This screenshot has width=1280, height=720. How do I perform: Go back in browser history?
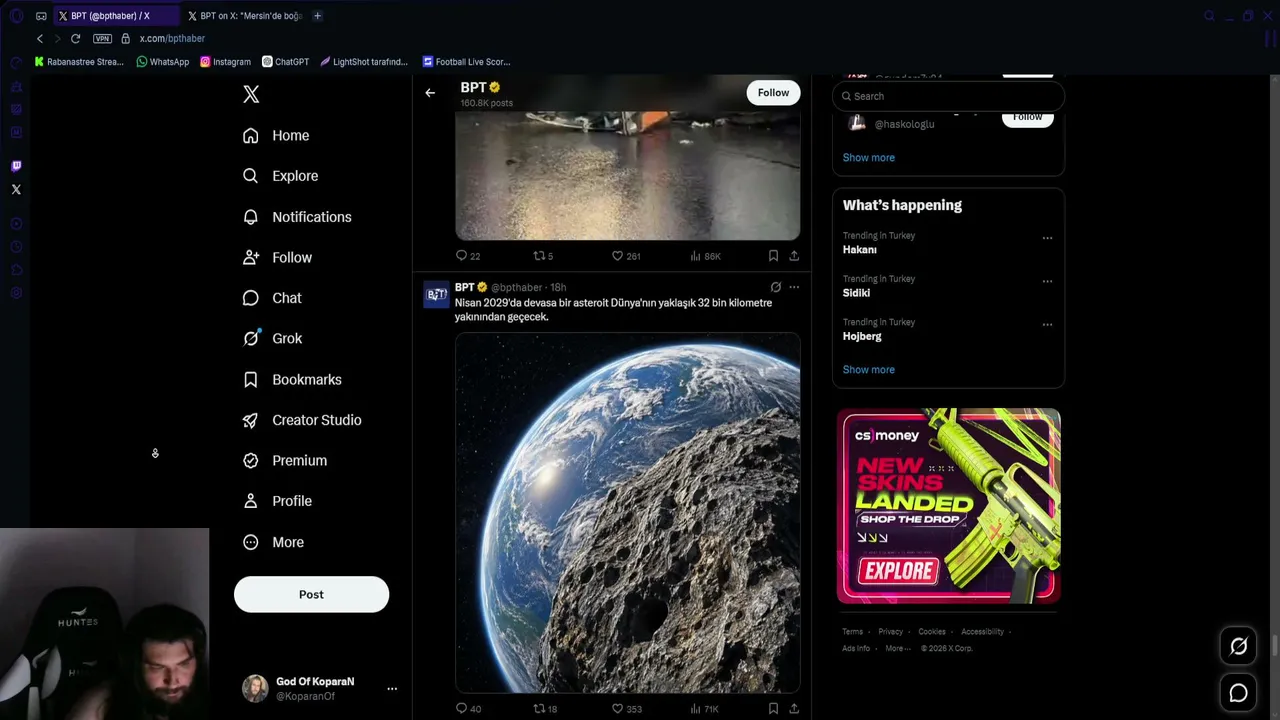tap(40, 39)
